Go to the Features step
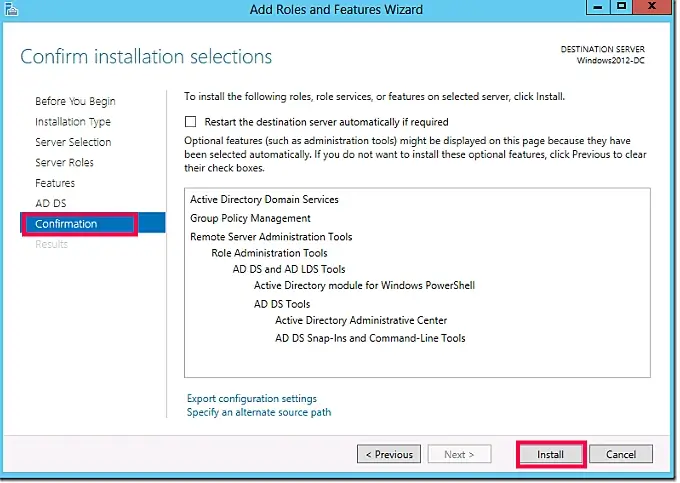Screen dimensions: 680x483 [x=55, y=183]
